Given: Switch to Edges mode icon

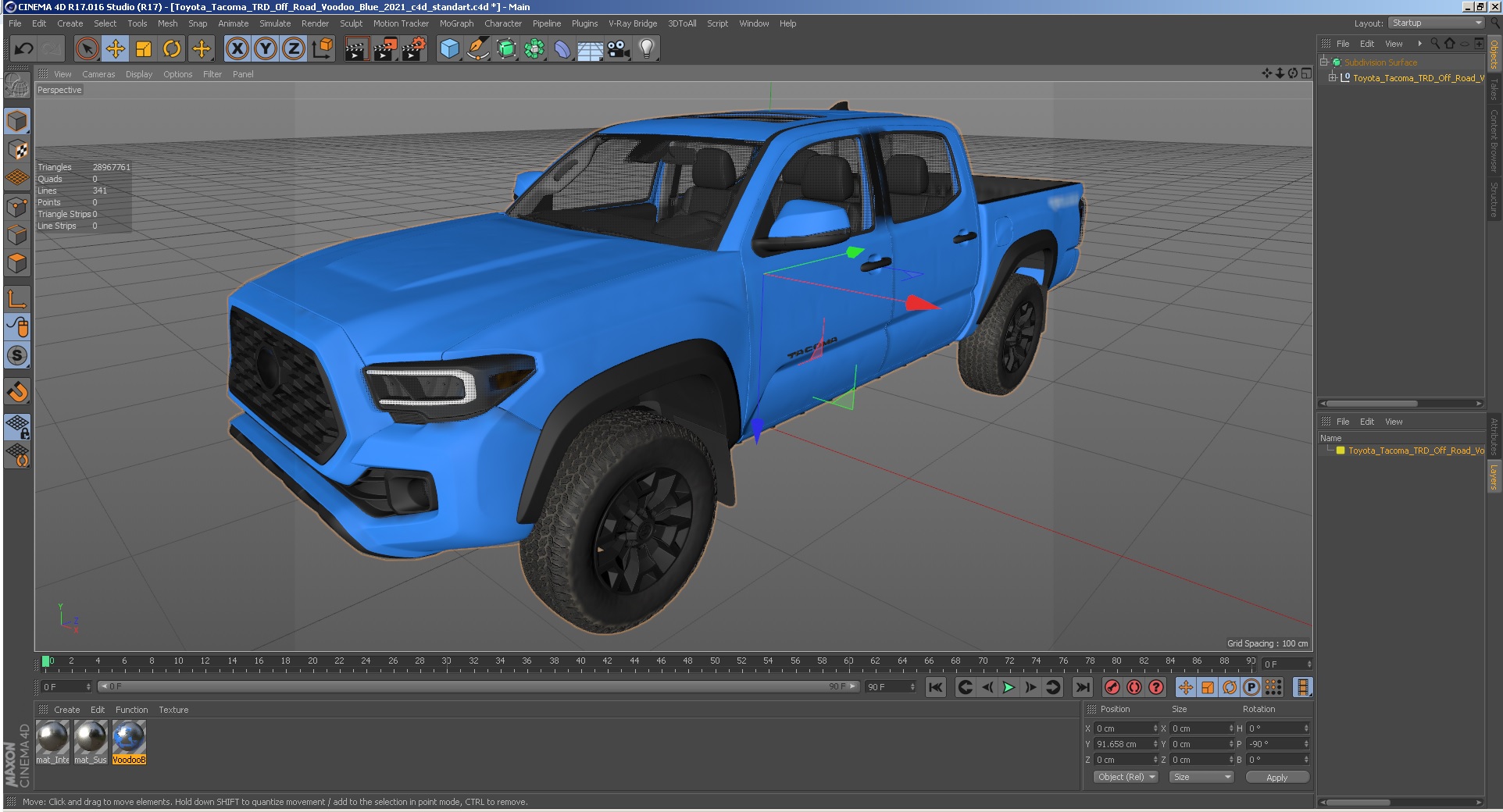Looking at the screenshot, I should pos(17,234).
